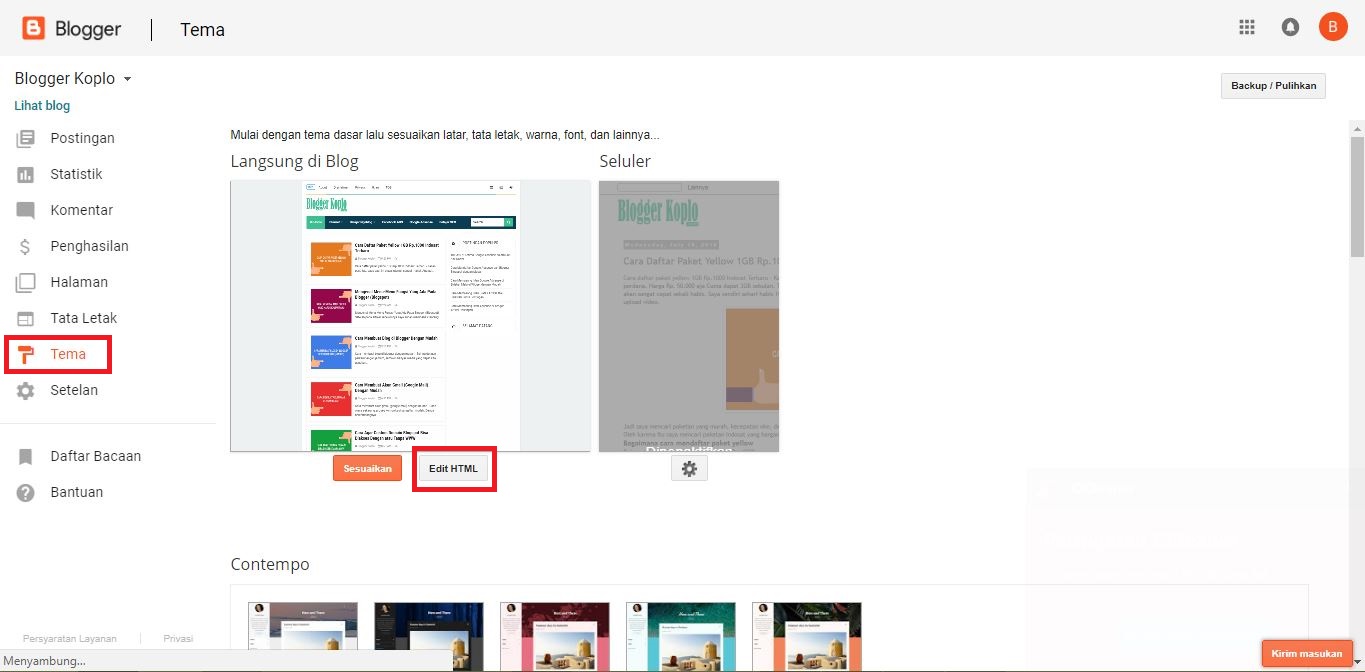Open the Privasi footer link
This screenshot has width=1365, height=672.
tap(178, 638)
